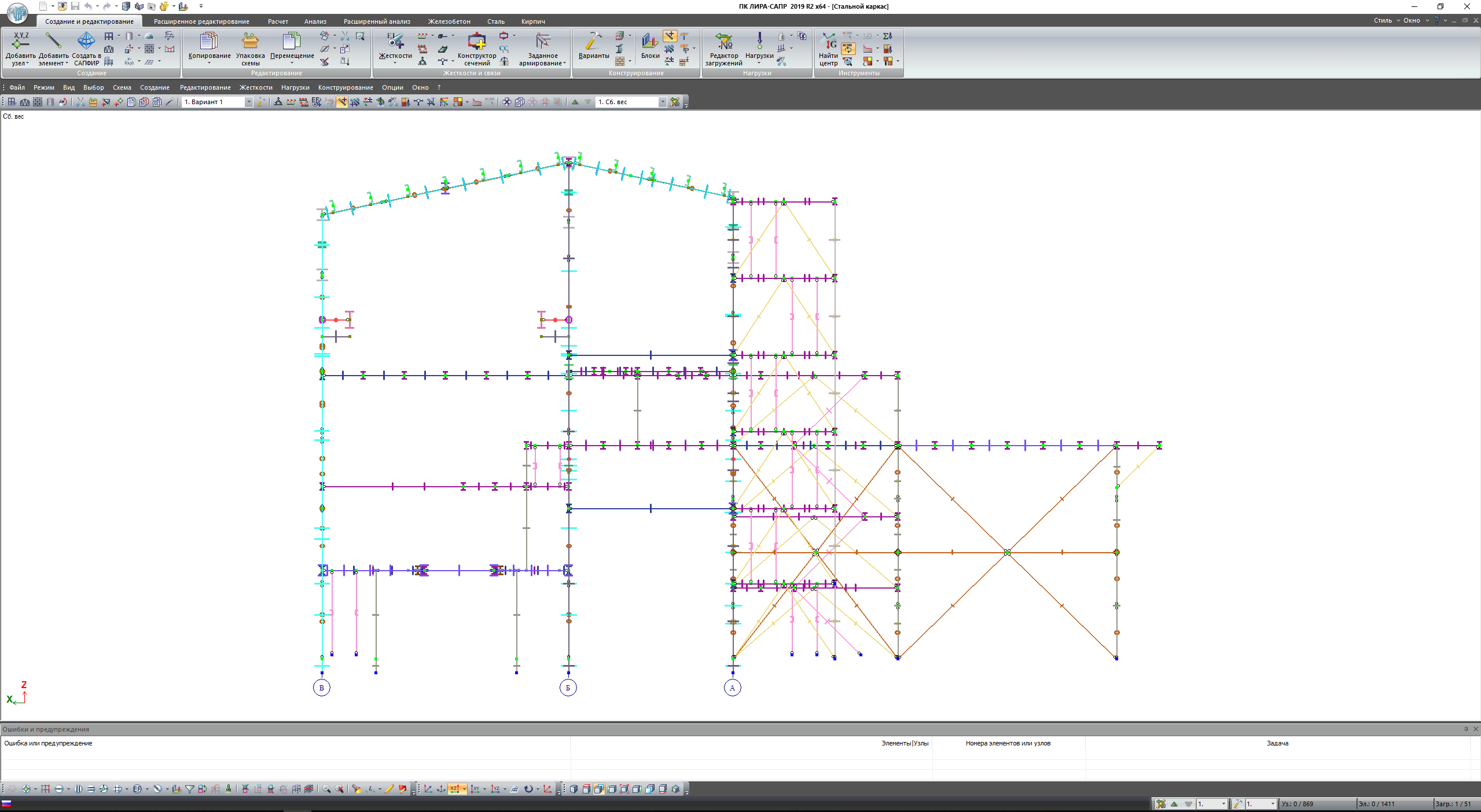Click the magnifier zoom icon in bottom toolbar
The image size is (1481, 812).
(326, 789)
